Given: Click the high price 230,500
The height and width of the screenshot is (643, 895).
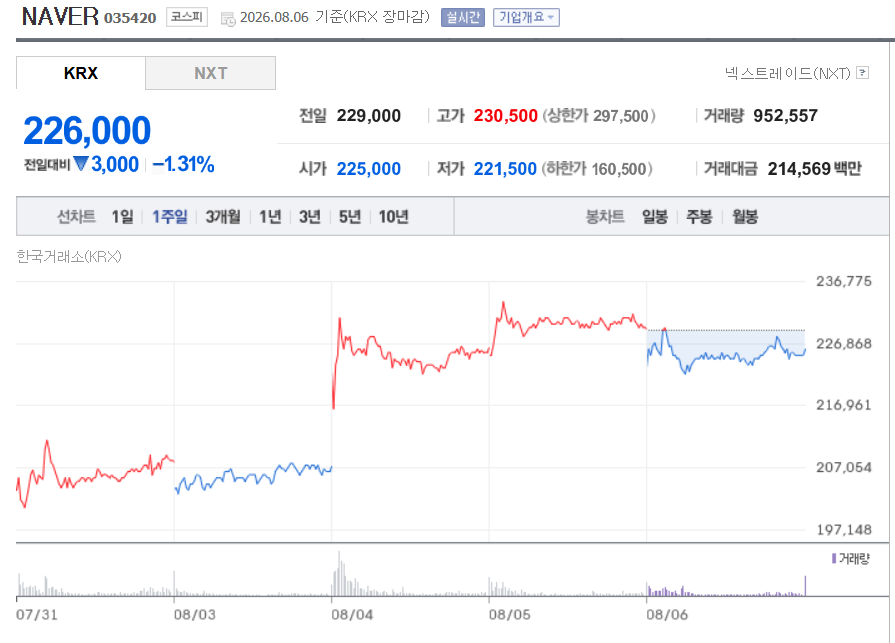Looking at the screenshot, I should 506,116.
